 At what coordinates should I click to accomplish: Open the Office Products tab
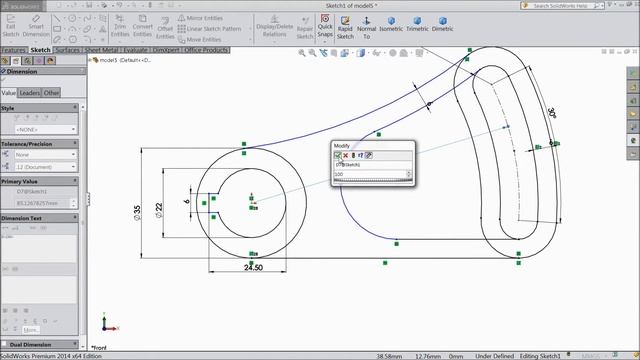tap(206, 50)
